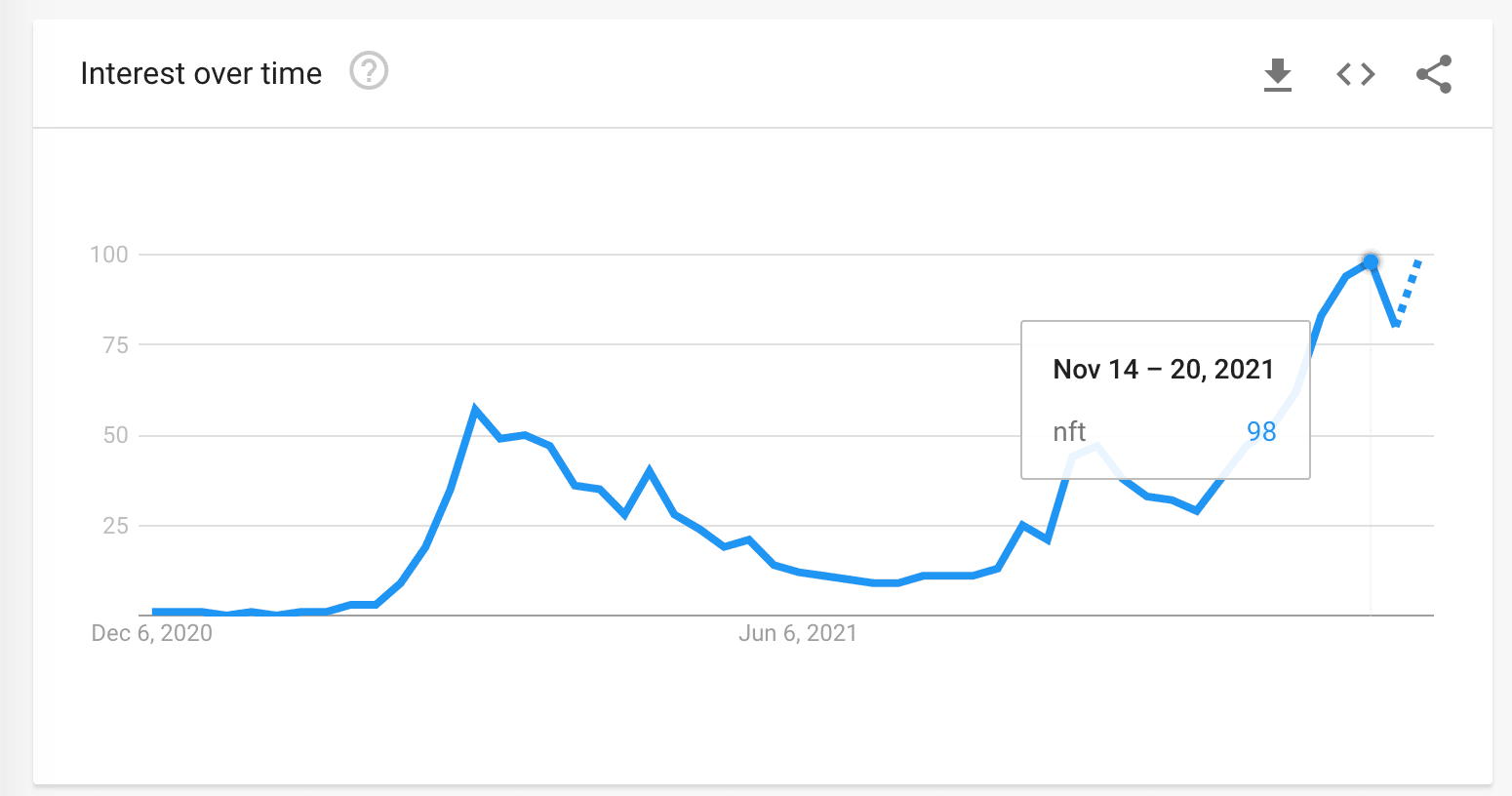Click the line's starting point at Dec 2020
Image resolution: width=1512 pixels, height=796 pixels.
pos(154,612)
